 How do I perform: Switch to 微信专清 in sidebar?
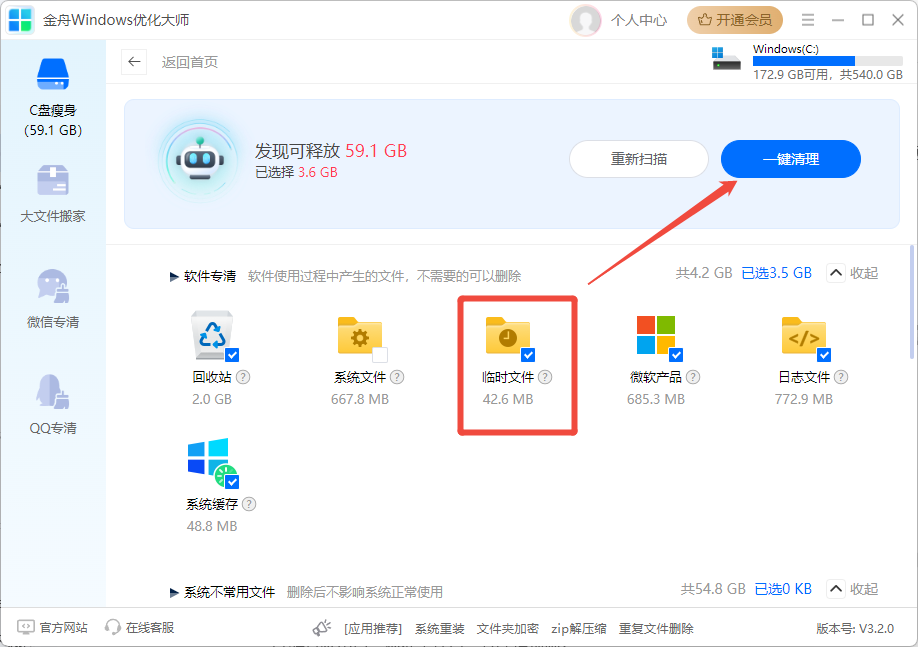click(x=53, y=299)
